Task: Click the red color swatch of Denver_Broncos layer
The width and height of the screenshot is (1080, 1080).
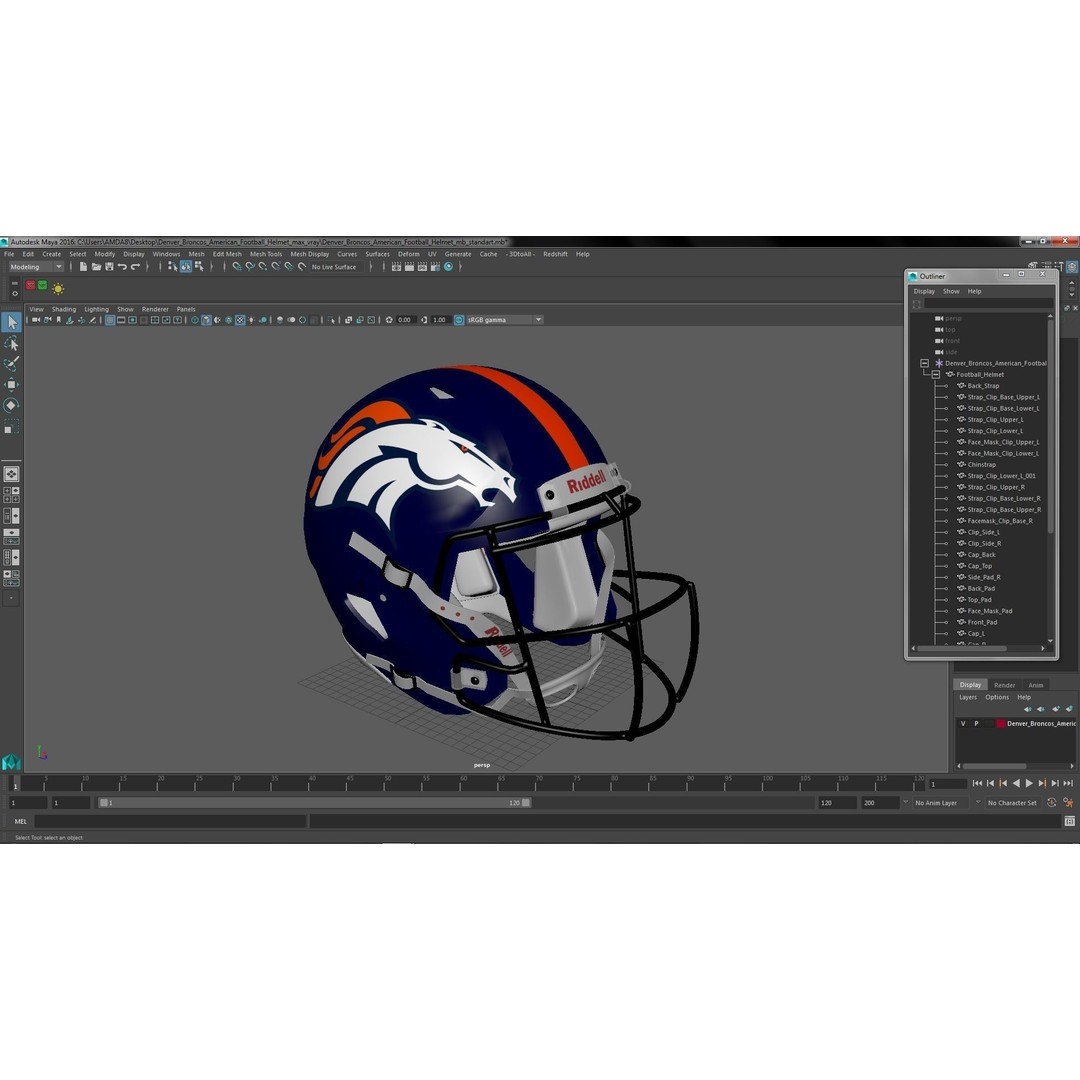Action: click(1001, 723)
